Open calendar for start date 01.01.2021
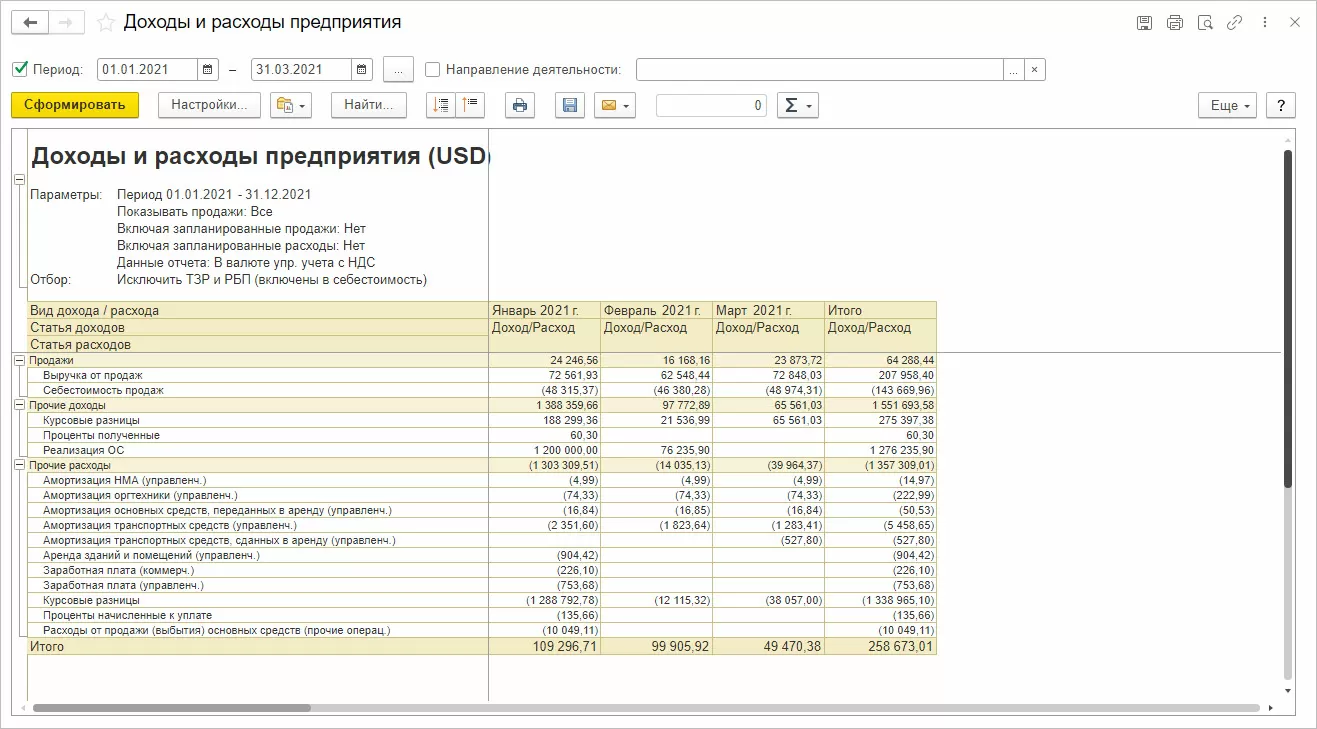Screen dimensions: 1317x729 click(x=208, y=70)
